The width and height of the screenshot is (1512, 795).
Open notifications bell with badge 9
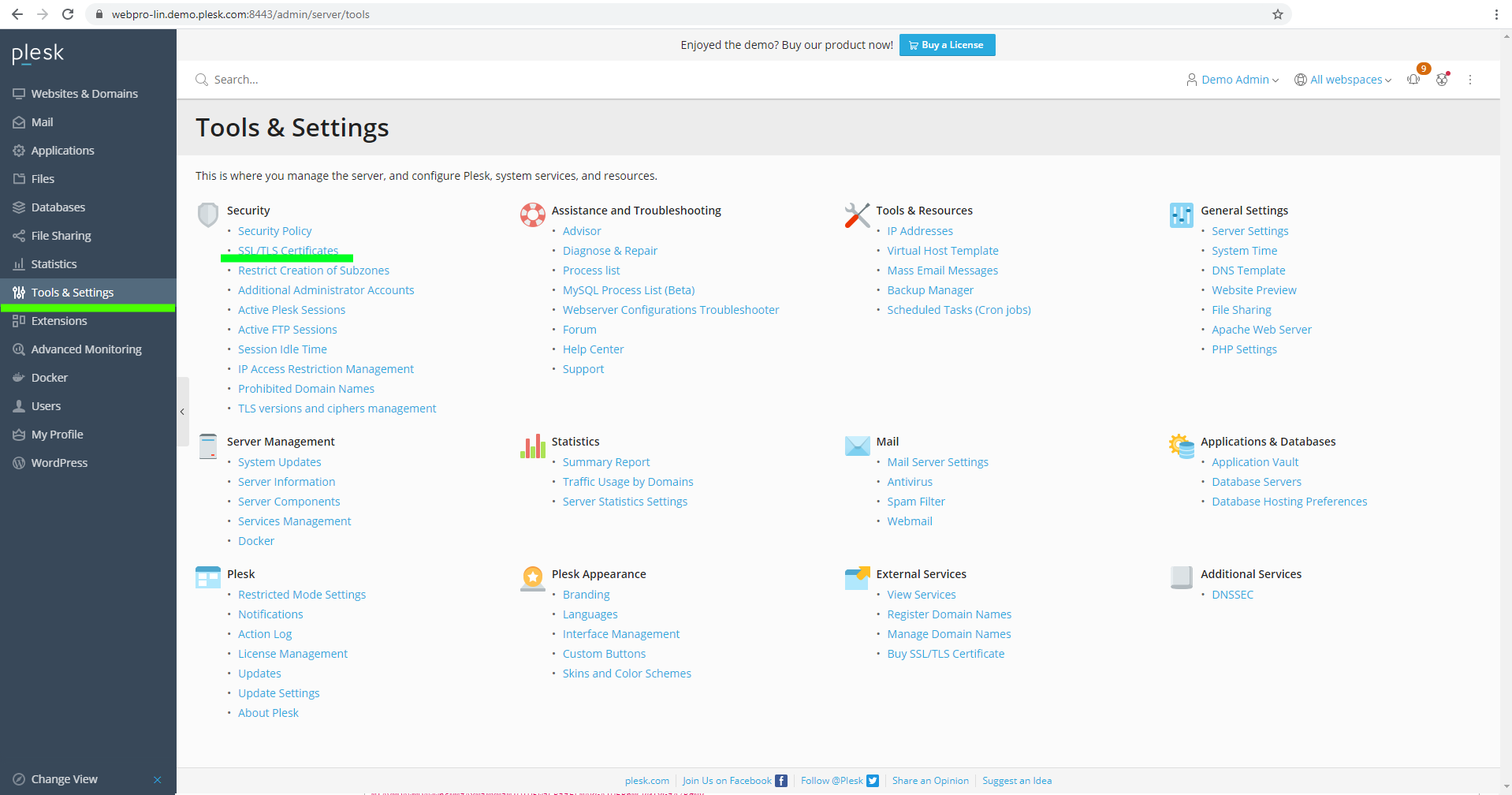point(1414,79)
